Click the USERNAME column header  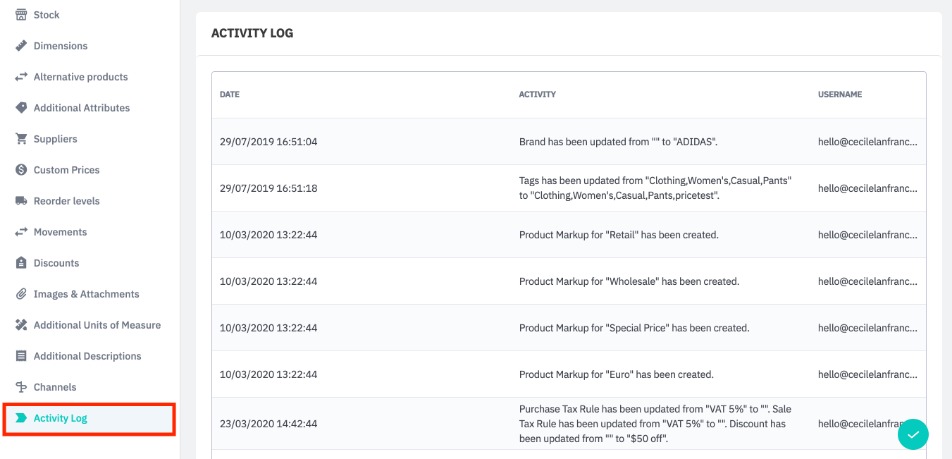click(x=840, y=95)
